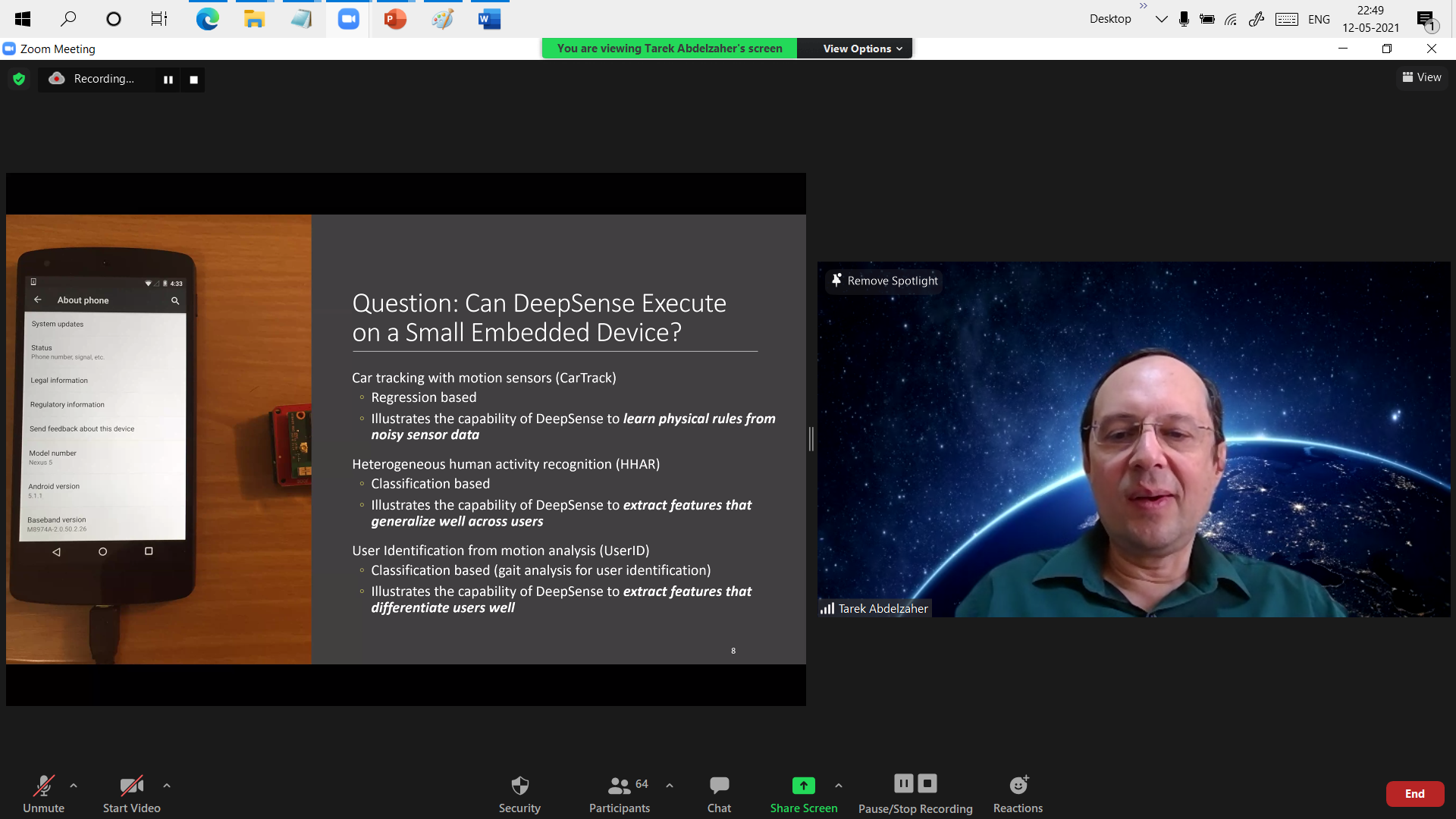This screenshot has height=819, width=1456.
Task: Switch to Zoom taskbar icon
Action: 348,19
